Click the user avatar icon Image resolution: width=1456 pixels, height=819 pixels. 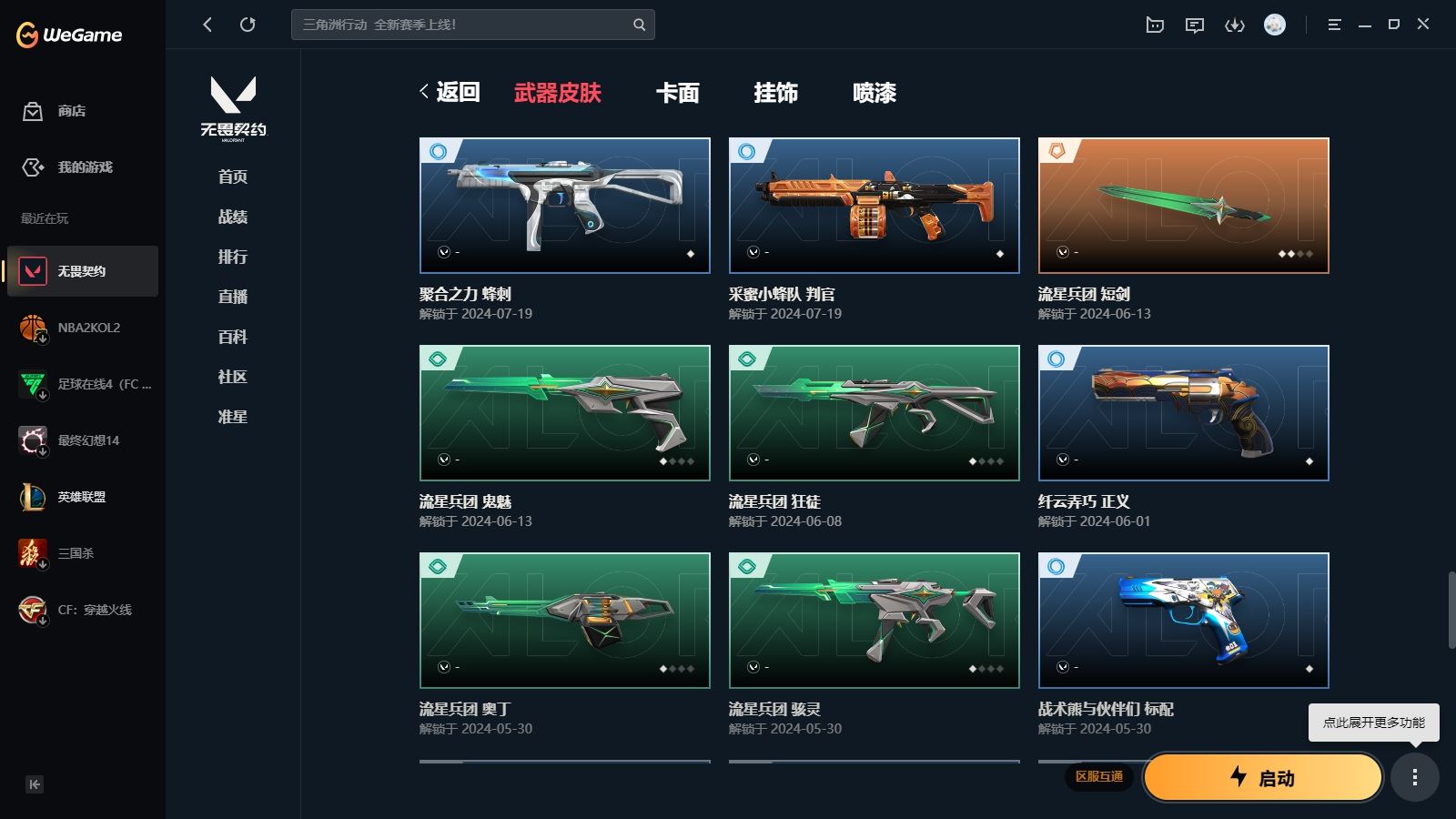(1275, 25)
